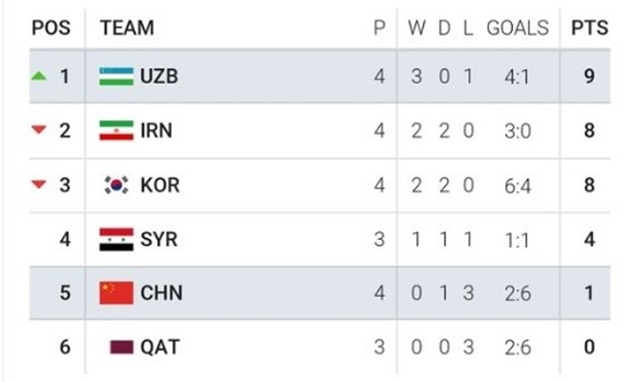Select the POS column header
The image size is (630, 382).
pyautogui.click(x=51, y=28)
